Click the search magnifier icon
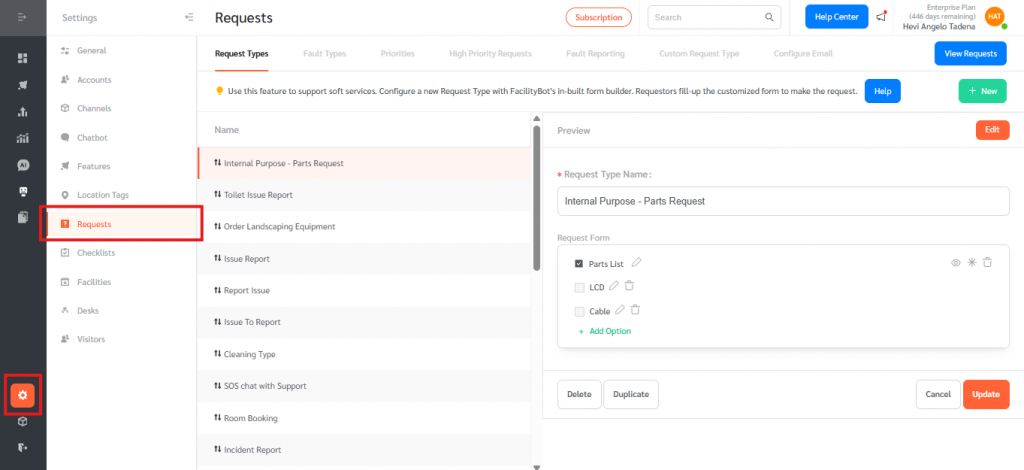Viewport: 1024px width, 470px height. pyautogui.click(x=769, y=17)
